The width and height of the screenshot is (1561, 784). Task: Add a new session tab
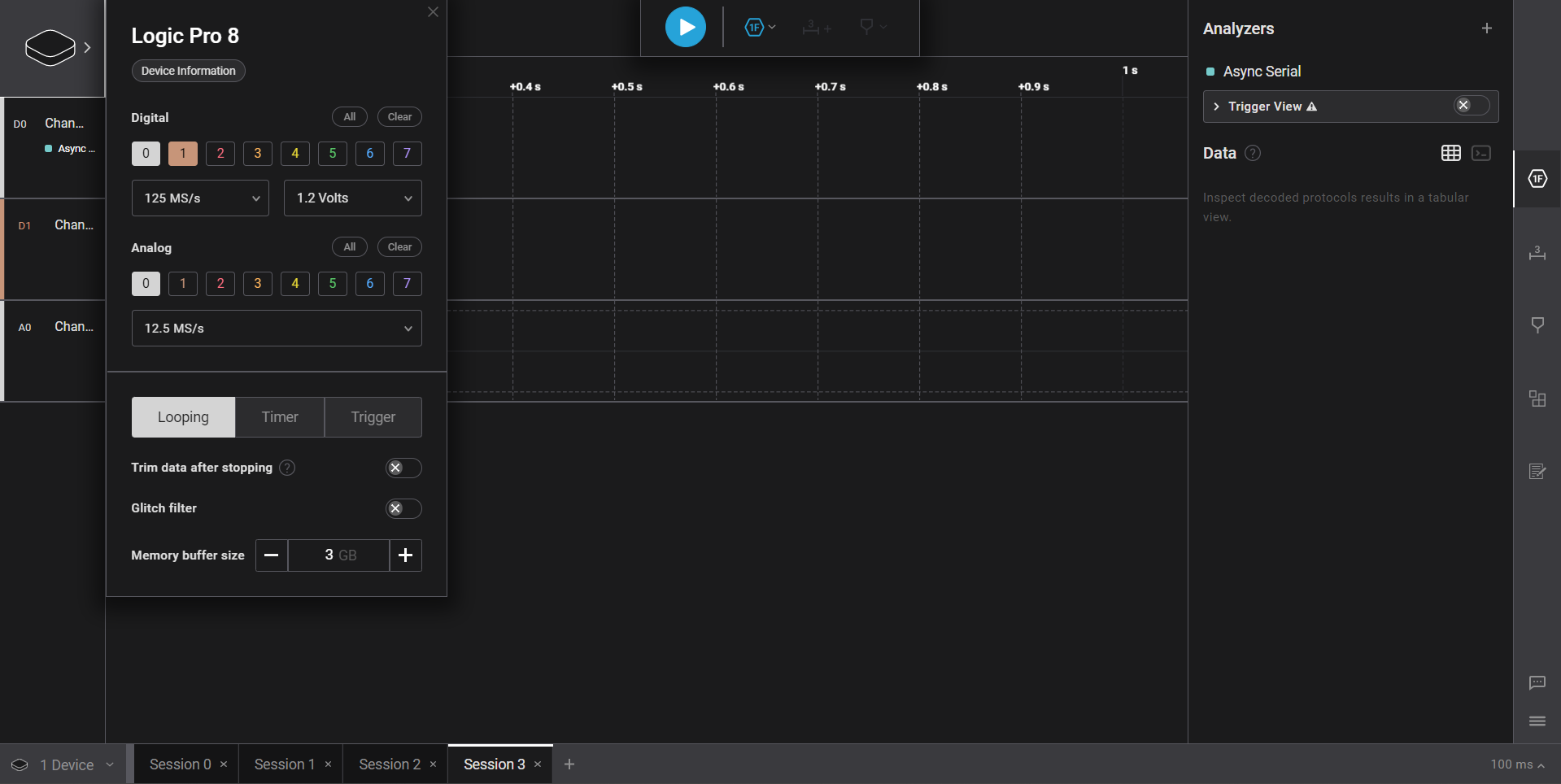pos(569,764)
